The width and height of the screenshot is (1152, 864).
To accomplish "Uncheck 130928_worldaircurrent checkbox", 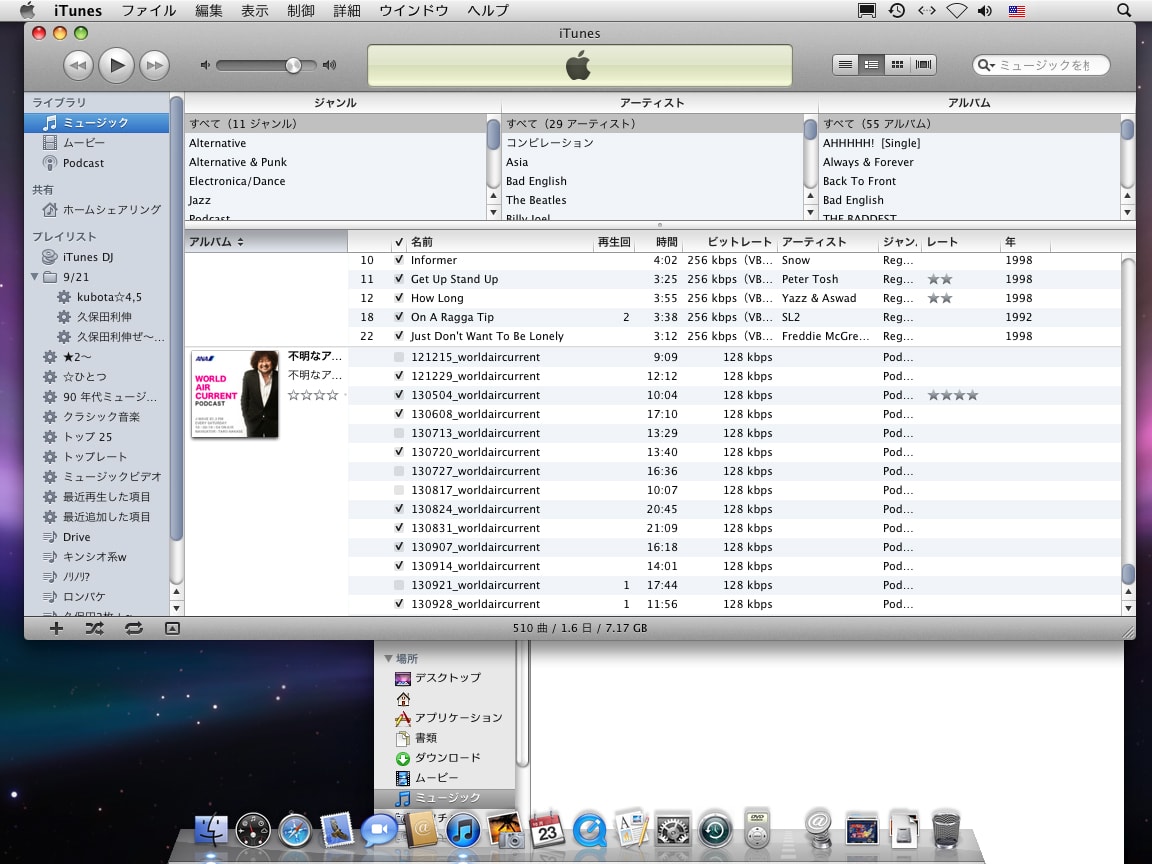I will 399,604.
